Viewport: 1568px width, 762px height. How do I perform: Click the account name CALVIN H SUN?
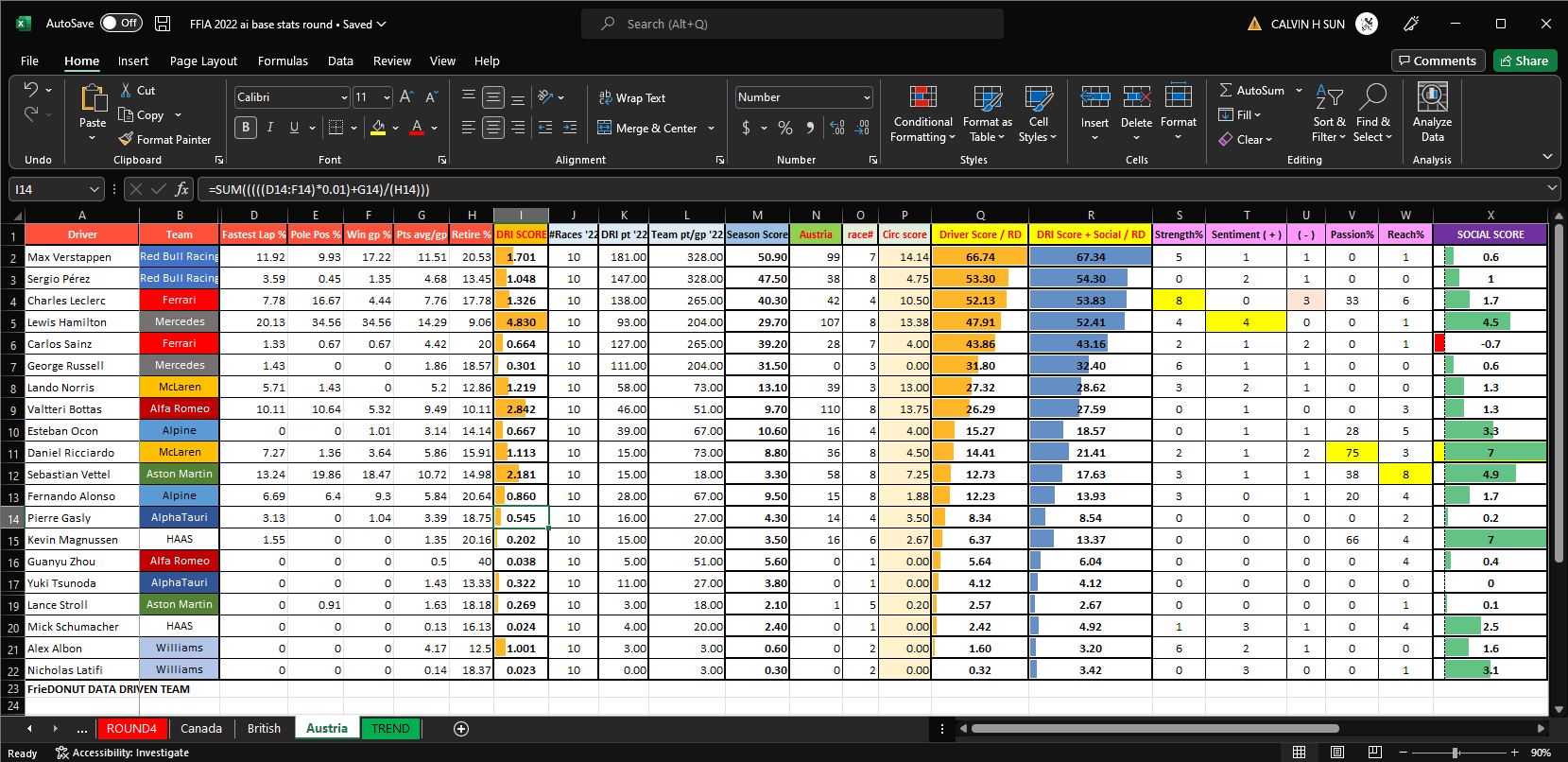pos(1307,24)
